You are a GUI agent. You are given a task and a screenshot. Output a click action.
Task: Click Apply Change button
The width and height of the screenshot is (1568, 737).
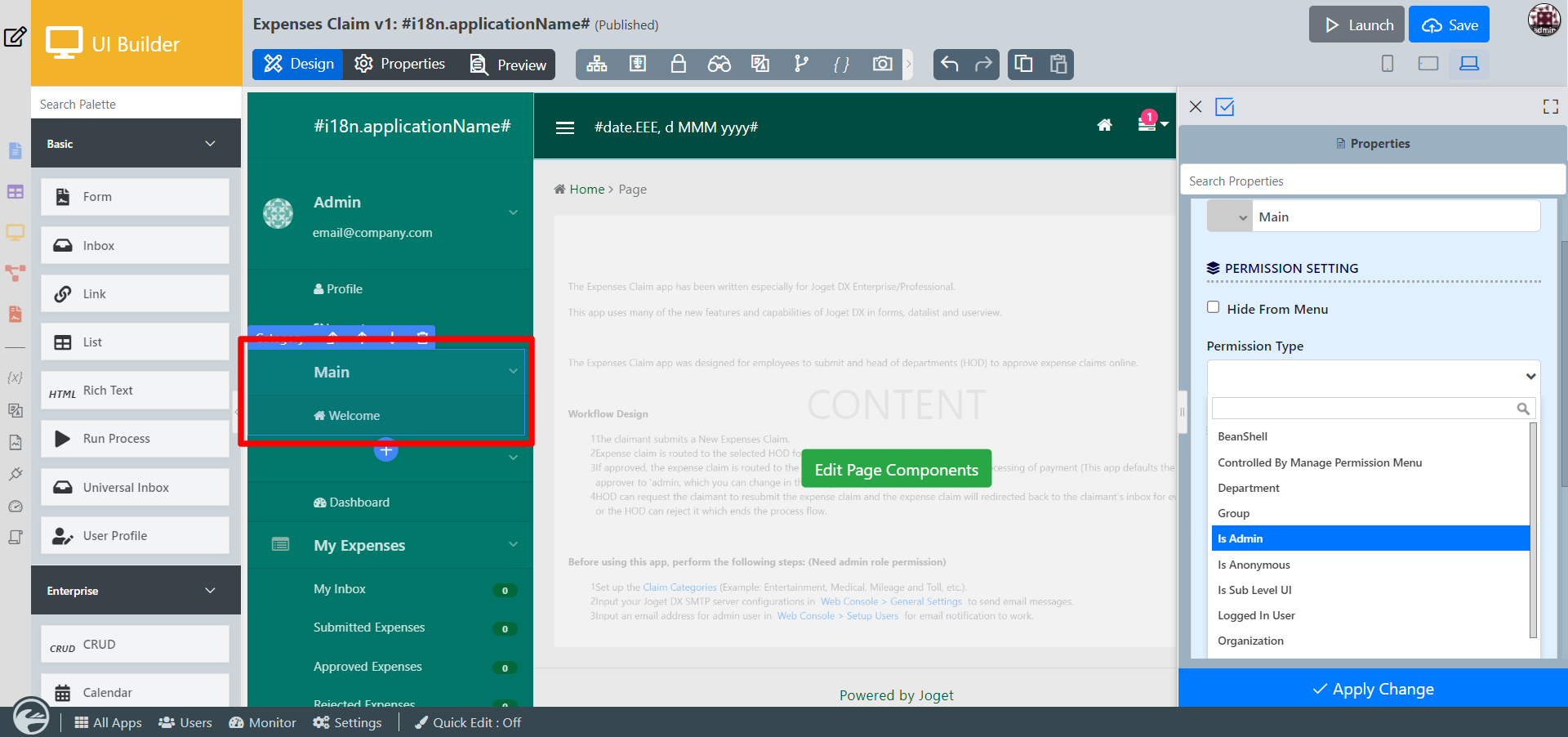(x=1373, y=689)
